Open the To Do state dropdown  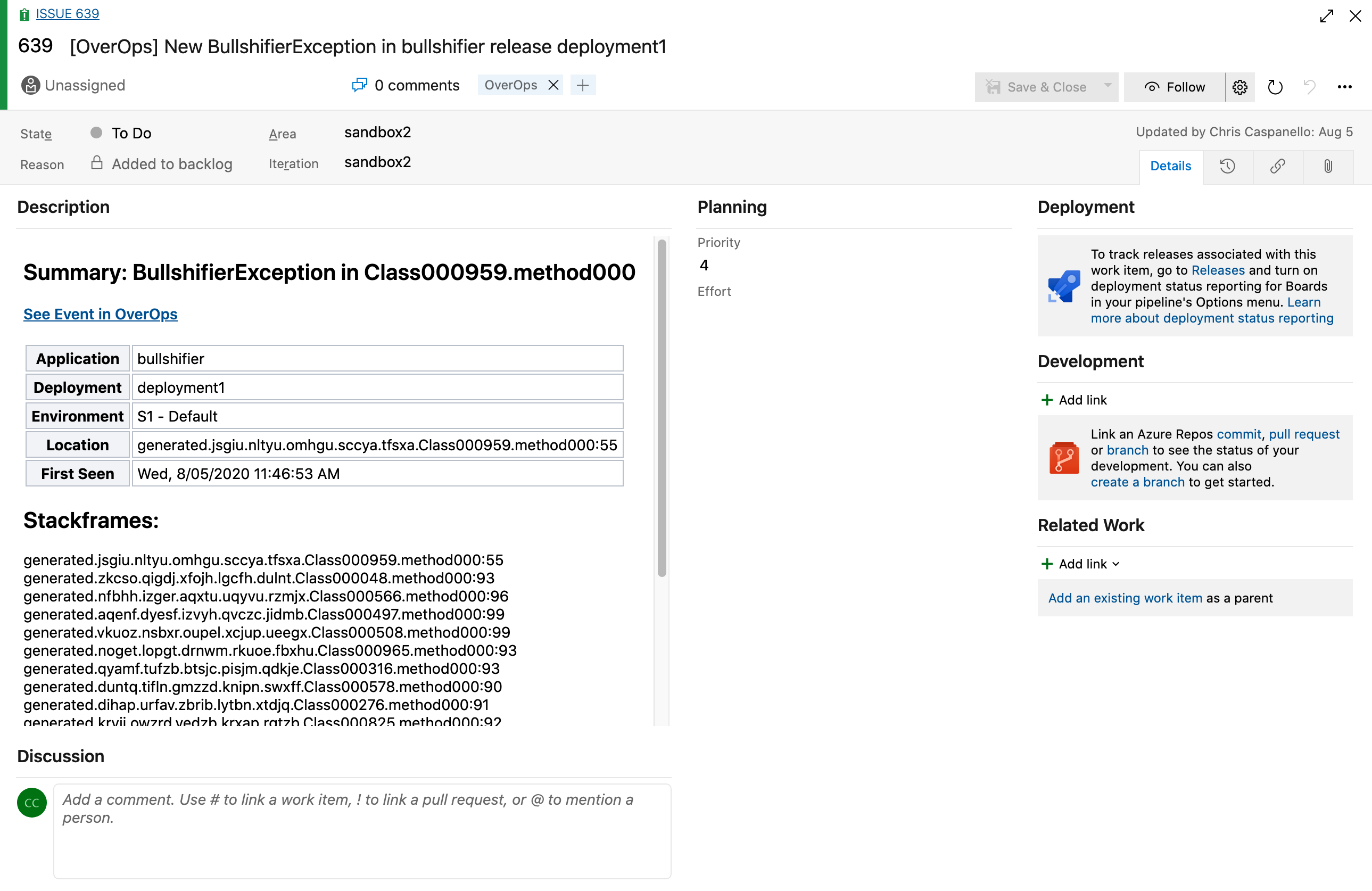(131, 133)
